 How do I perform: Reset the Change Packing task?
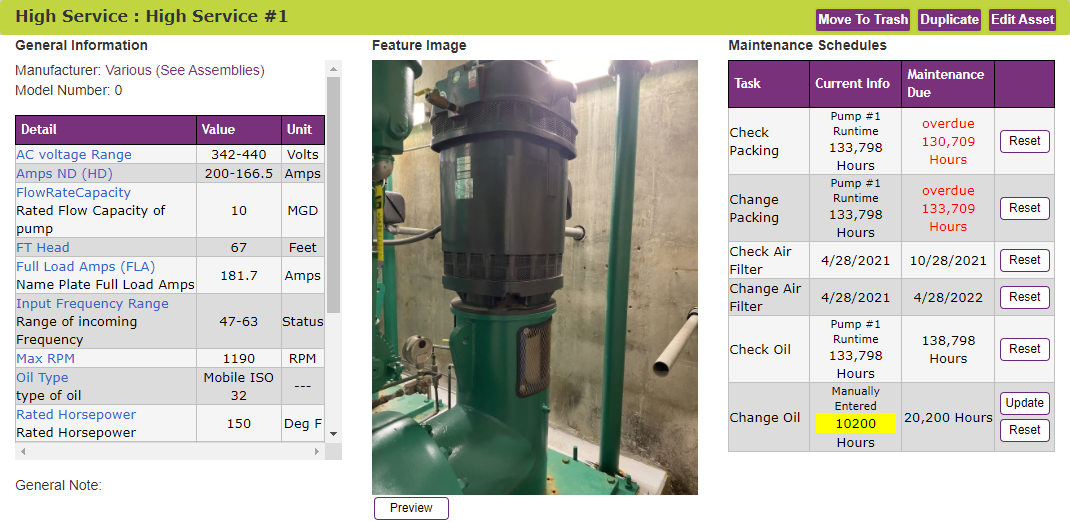click(1024, 208)
